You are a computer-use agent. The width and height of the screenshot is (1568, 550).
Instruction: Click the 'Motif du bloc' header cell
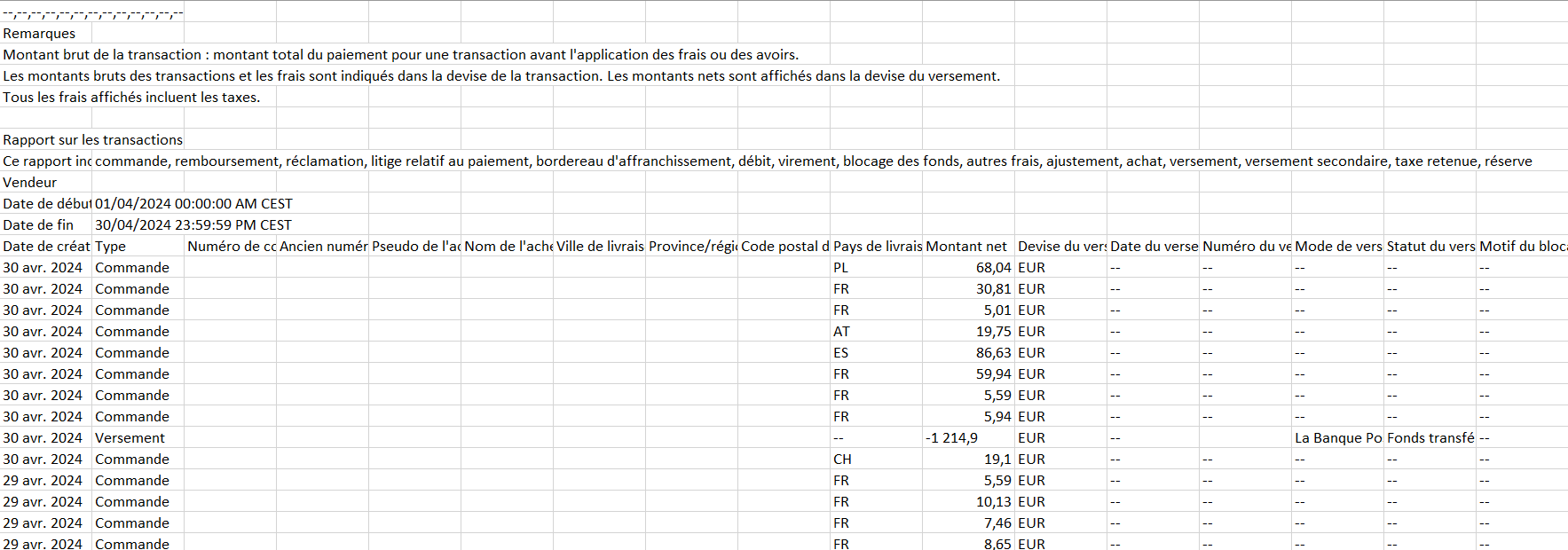tap(1521, 247)
